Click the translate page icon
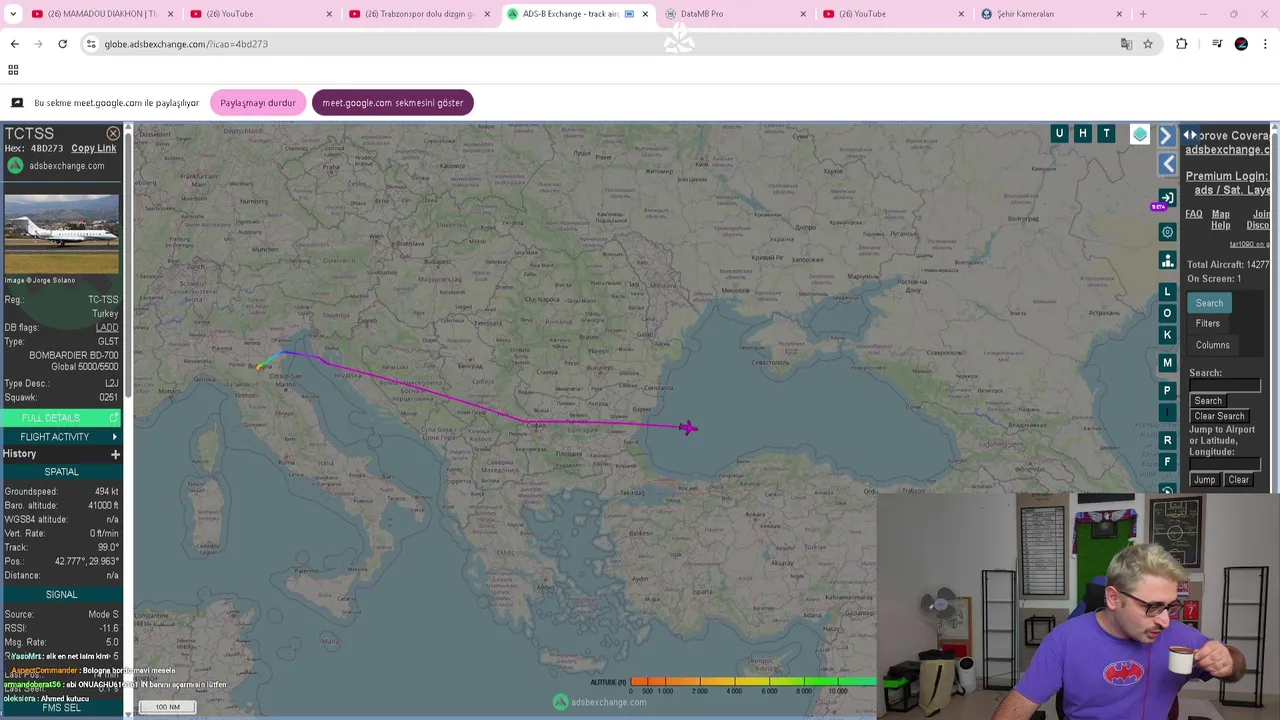This screenshot has height=720, width=1280. pos(1126,44)
